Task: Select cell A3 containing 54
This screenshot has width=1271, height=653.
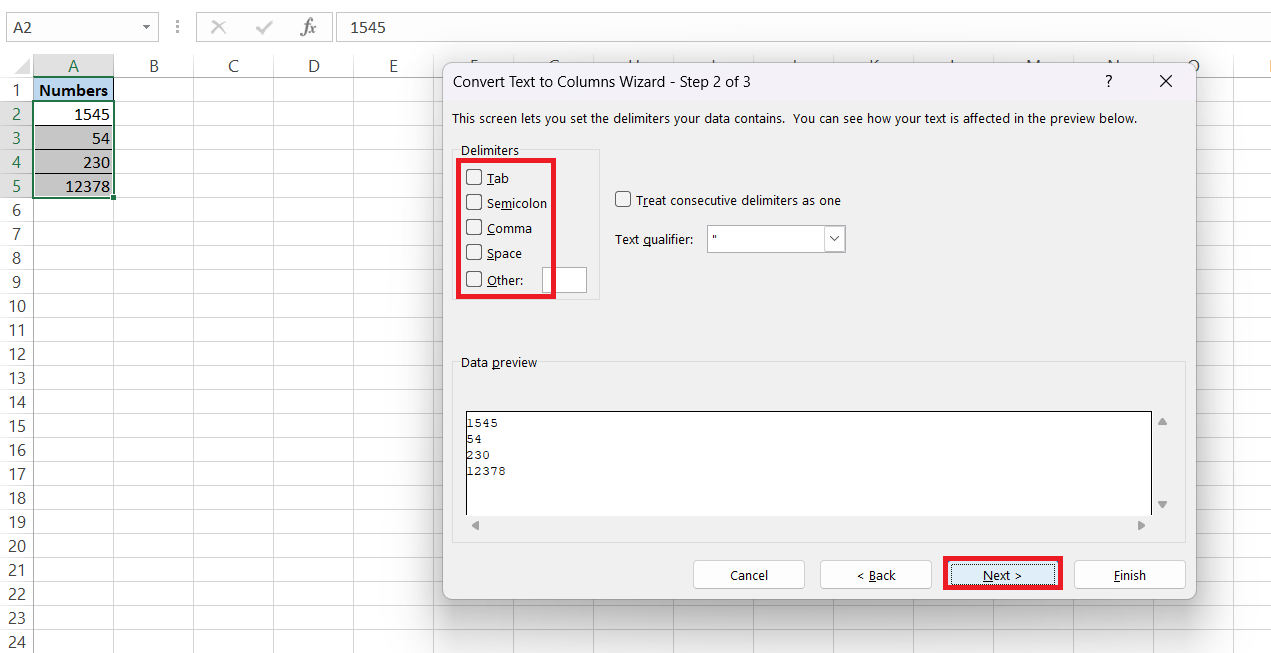Action: click(73, 138)
